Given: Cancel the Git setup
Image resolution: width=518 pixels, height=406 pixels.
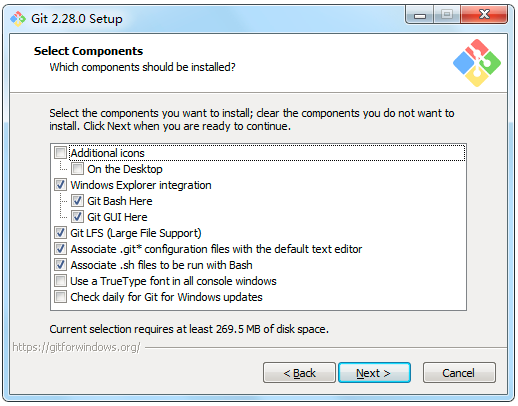Looking at the screenshot, I should tap(459, 373).
